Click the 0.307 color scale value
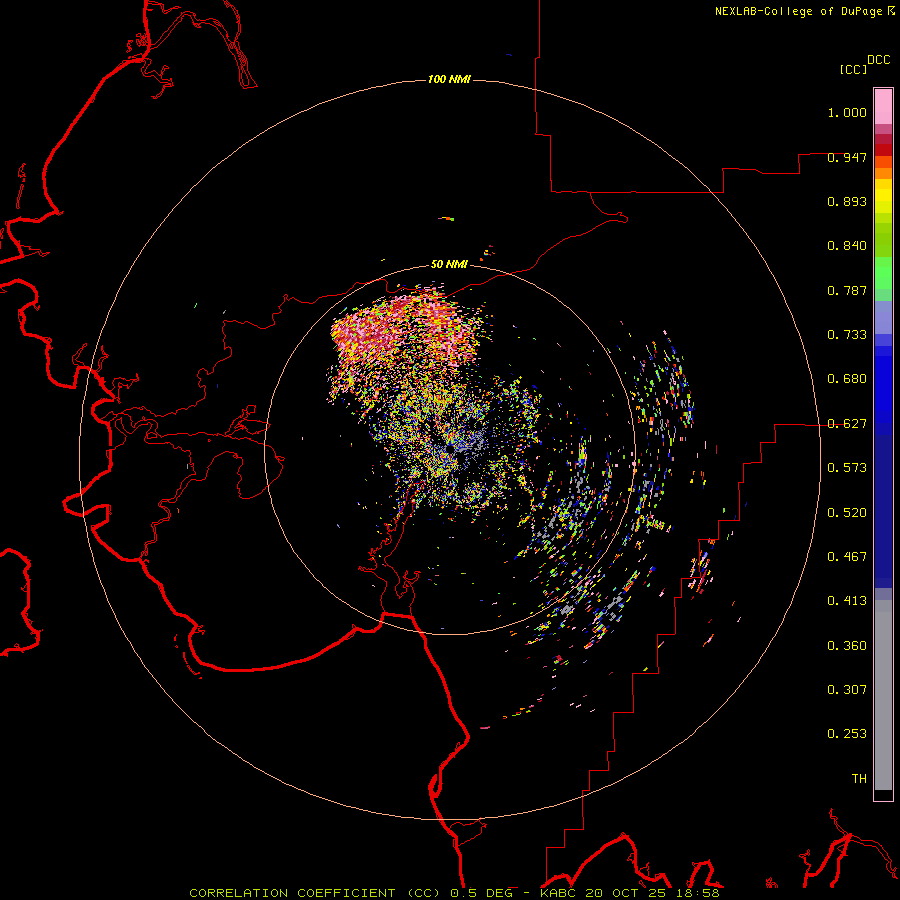This screenshot has width=900, height=900. pos(847,690)
